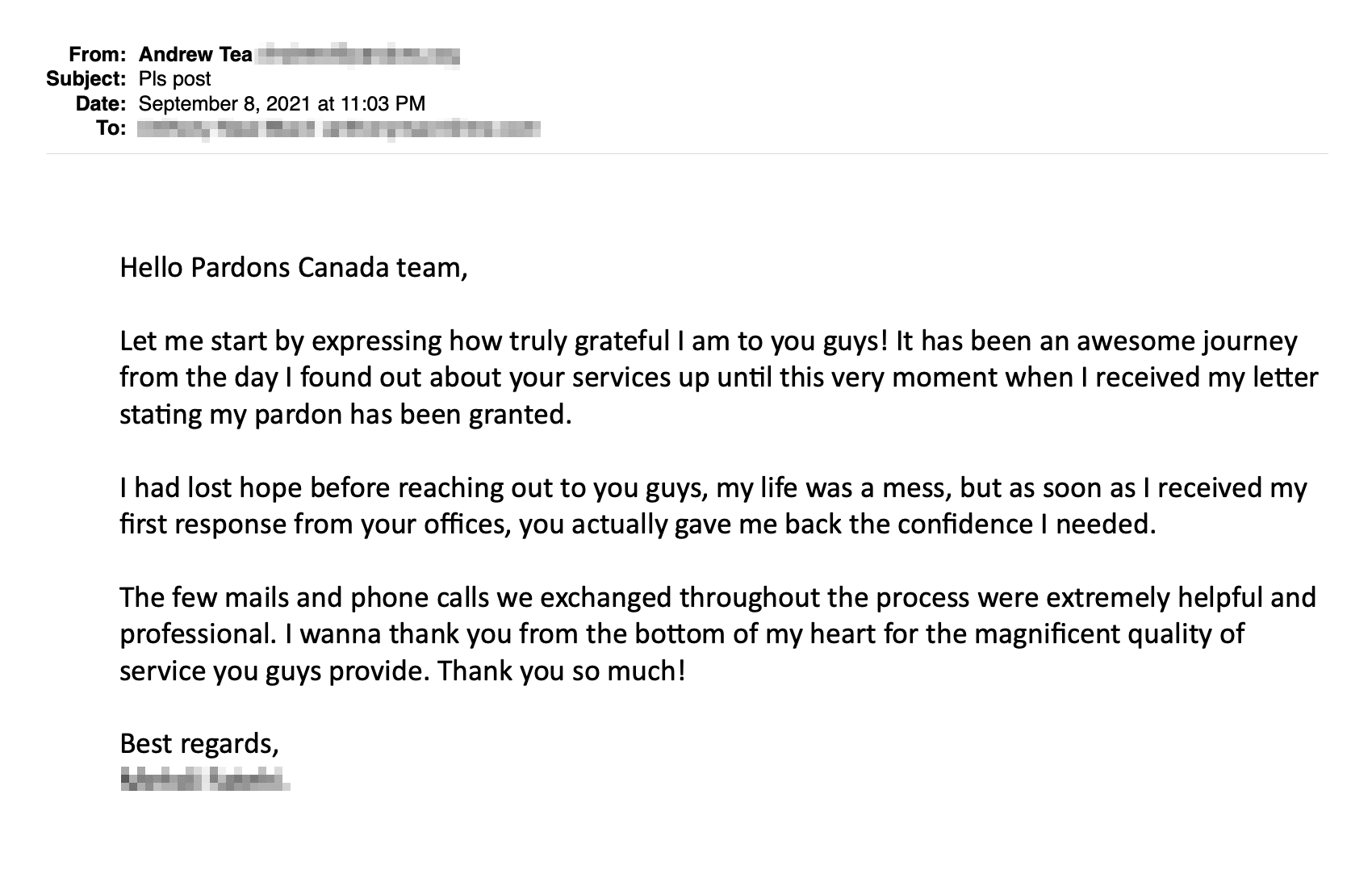This screenshot has width=1372, height=878.
Task: Click the sender name Andrew Tea
Action: pyautogui.click(x=195, y=55)
